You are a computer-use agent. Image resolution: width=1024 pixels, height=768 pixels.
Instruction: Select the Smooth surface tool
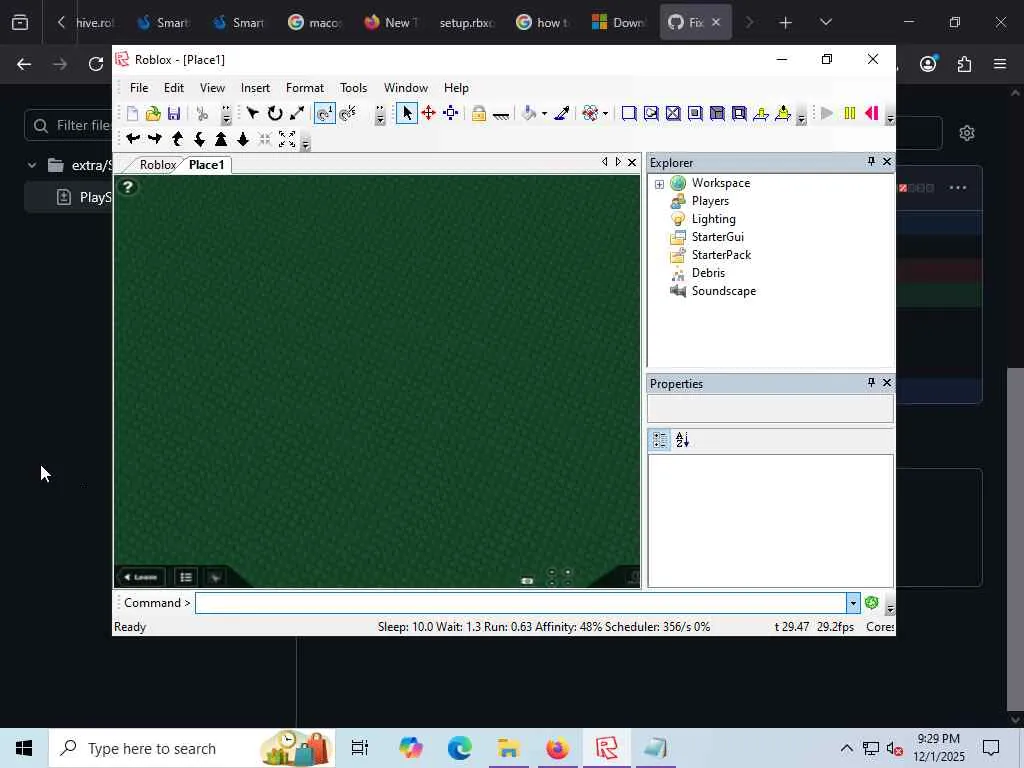click(x=629, y=114)
